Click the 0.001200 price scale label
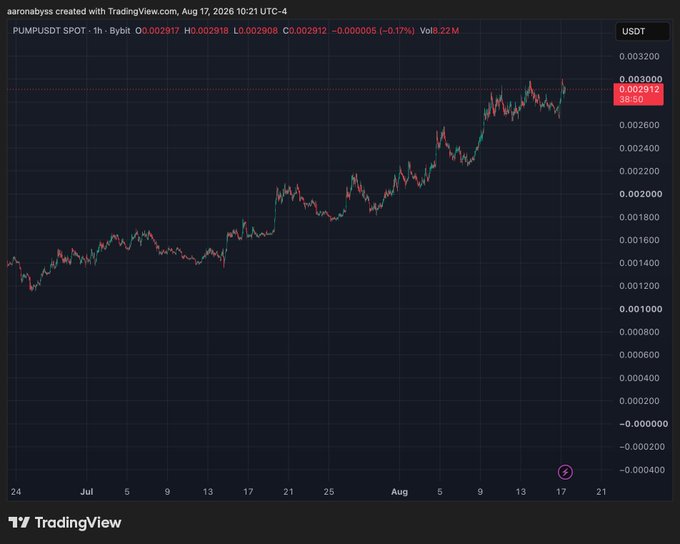Viewport: 680px width, 544px height. 639,286
